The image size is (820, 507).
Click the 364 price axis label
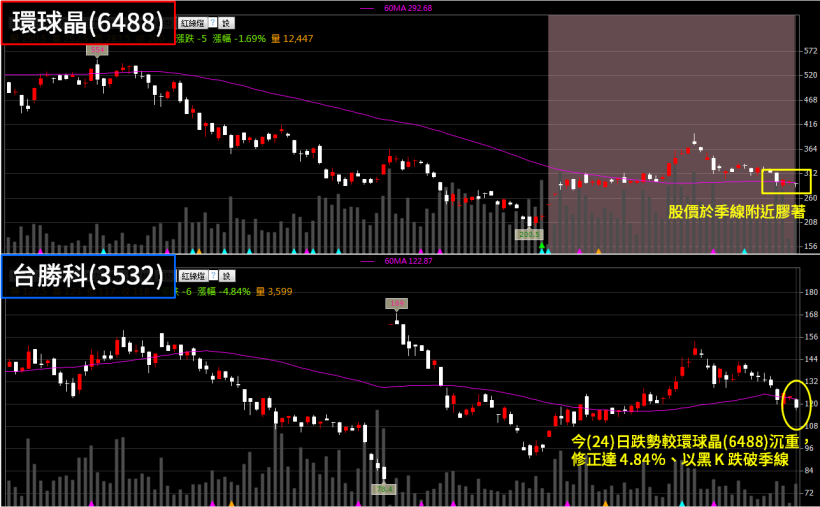[811, 149]
